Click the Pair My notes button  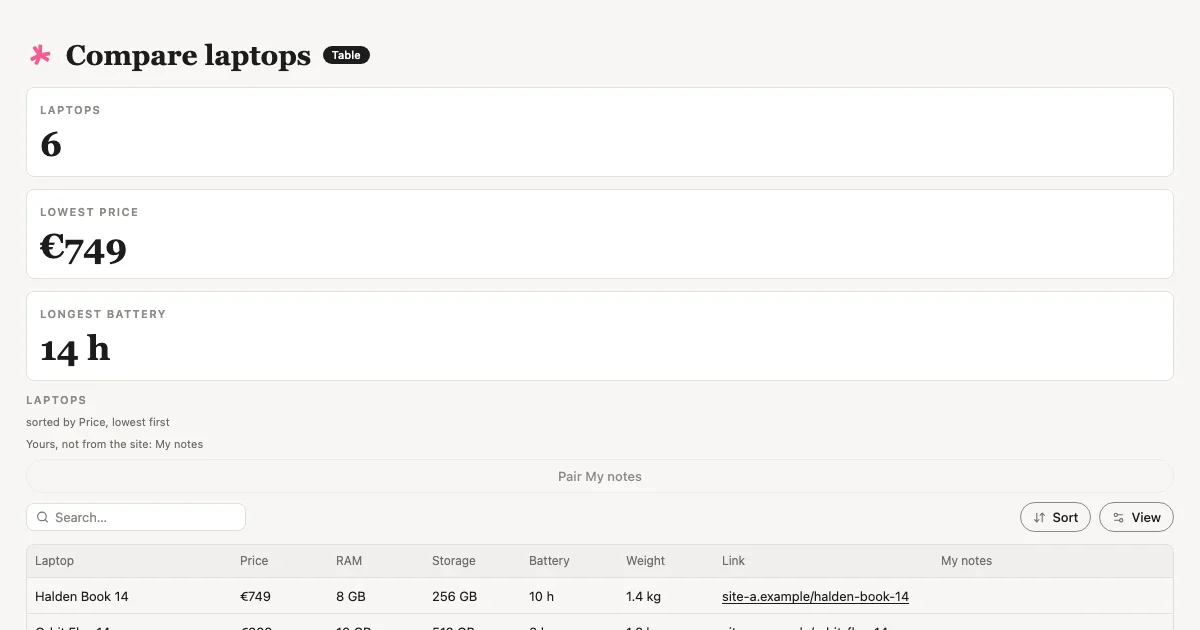tap(600, 476)
